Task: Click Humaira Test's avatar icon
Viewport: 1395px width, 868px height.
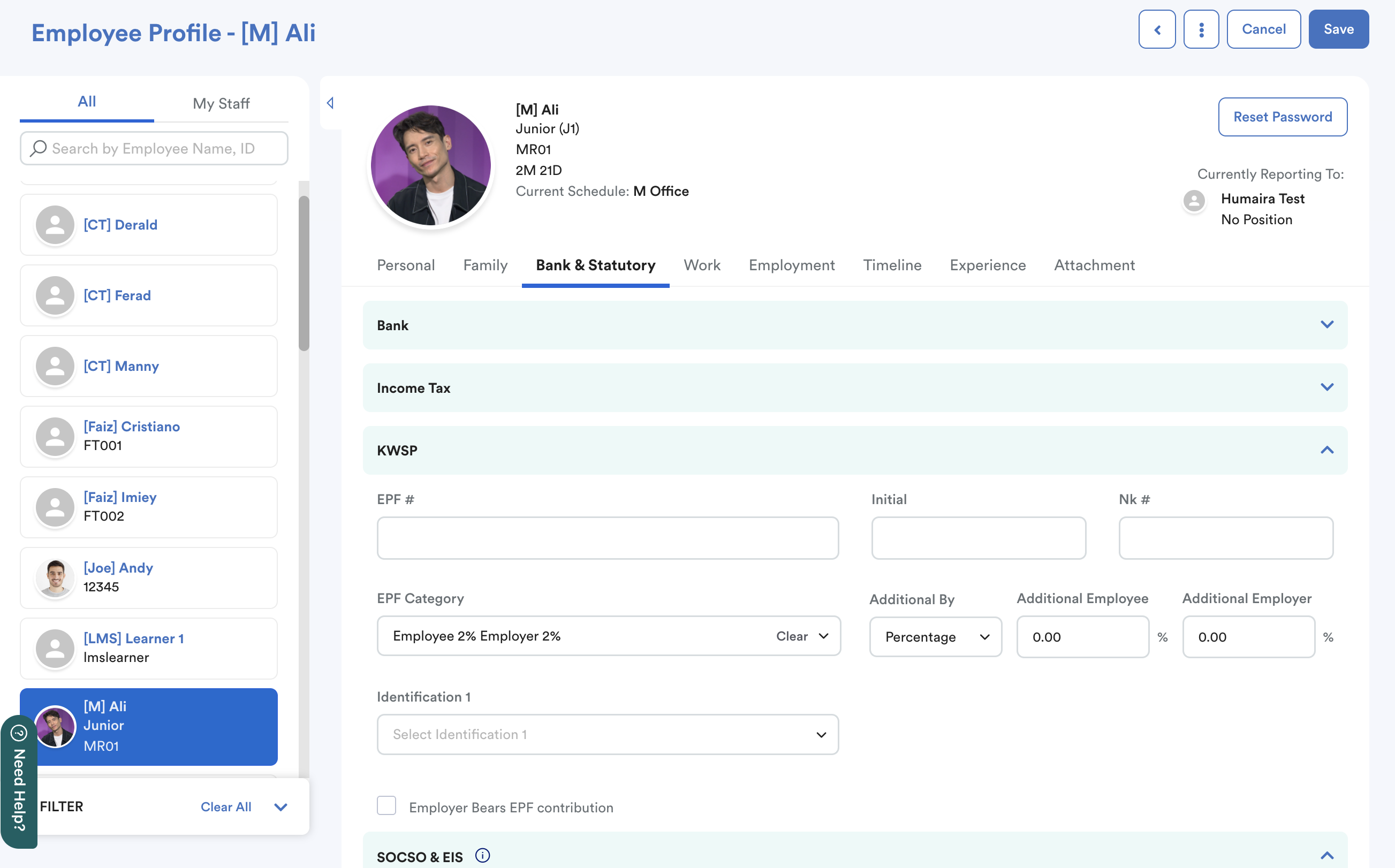Action: 1194,200
